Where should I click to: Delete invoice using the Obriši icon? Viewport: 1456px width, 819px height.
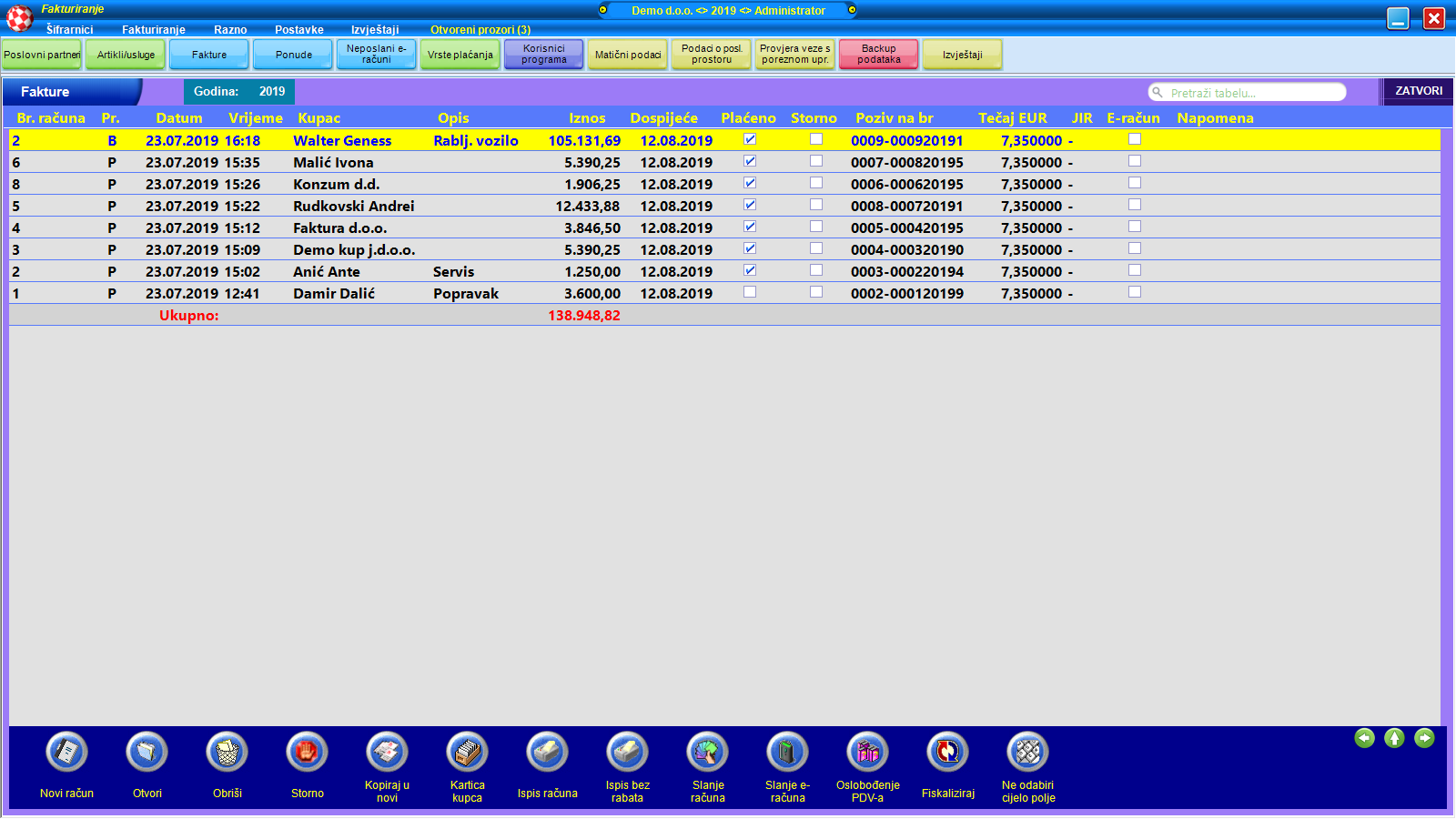tap(227, 753)
